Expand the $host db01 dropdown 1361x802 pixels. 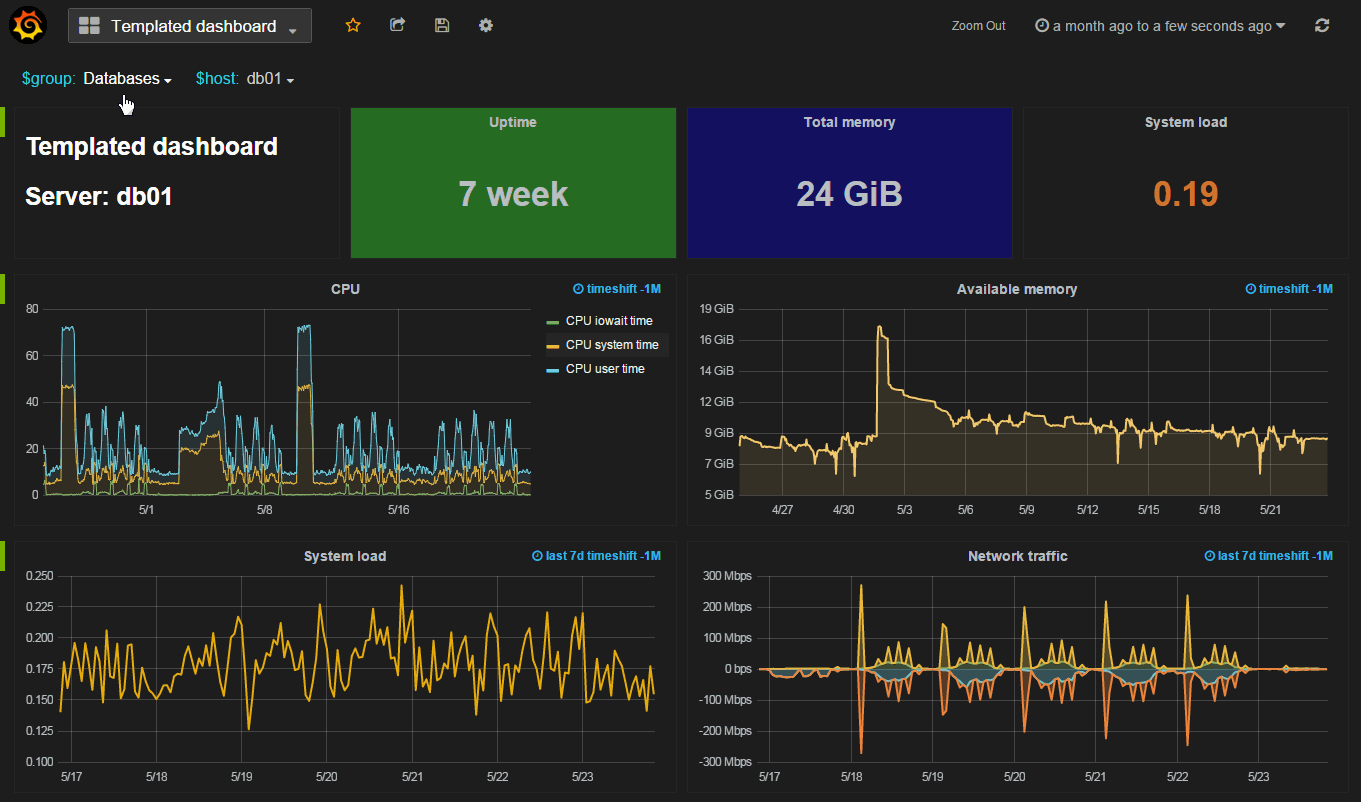click(270, 78)
